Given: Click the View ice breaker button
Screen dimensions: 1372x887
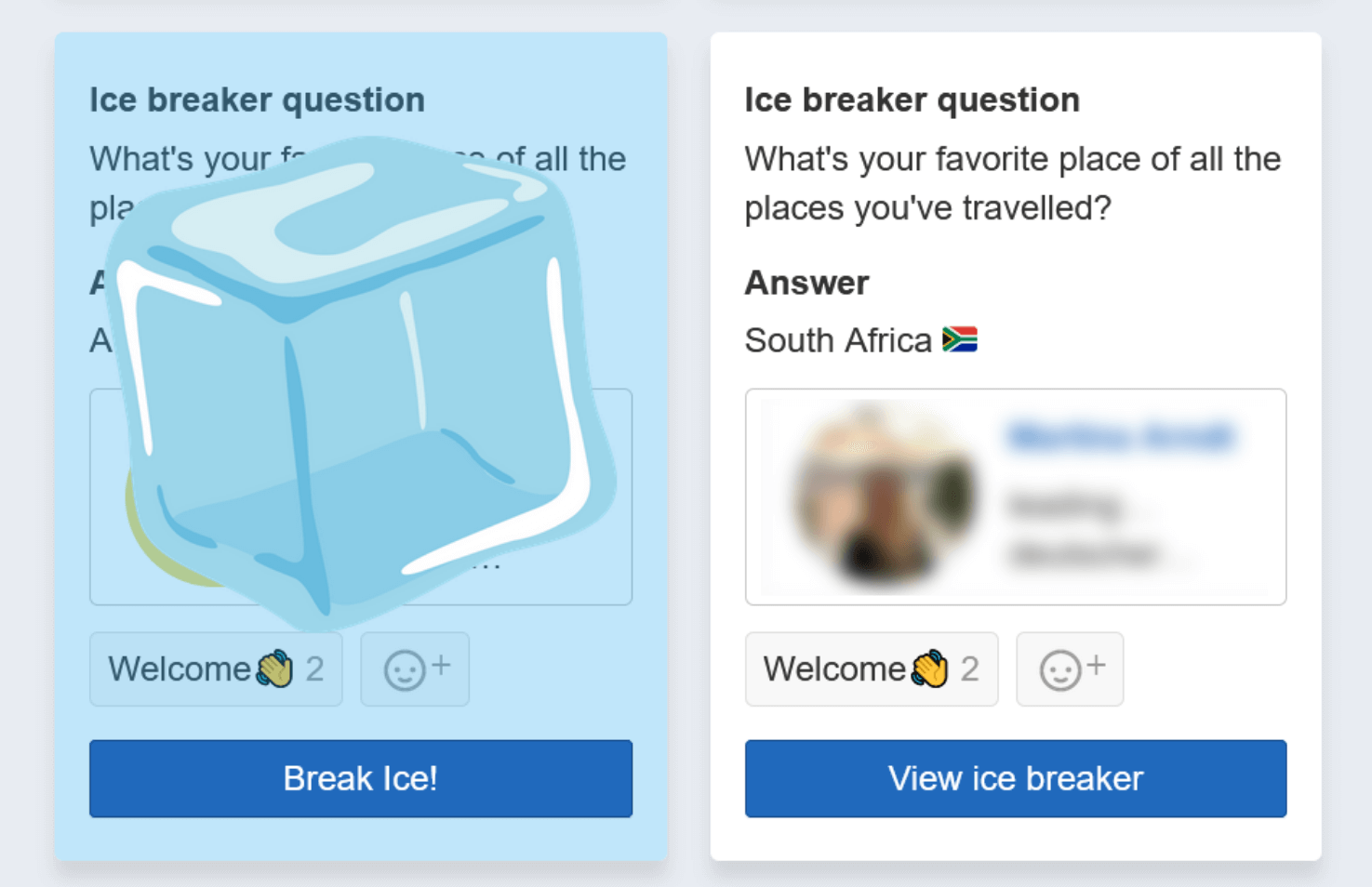Looking at the screenshot, I should click(x=1015, y=778).
